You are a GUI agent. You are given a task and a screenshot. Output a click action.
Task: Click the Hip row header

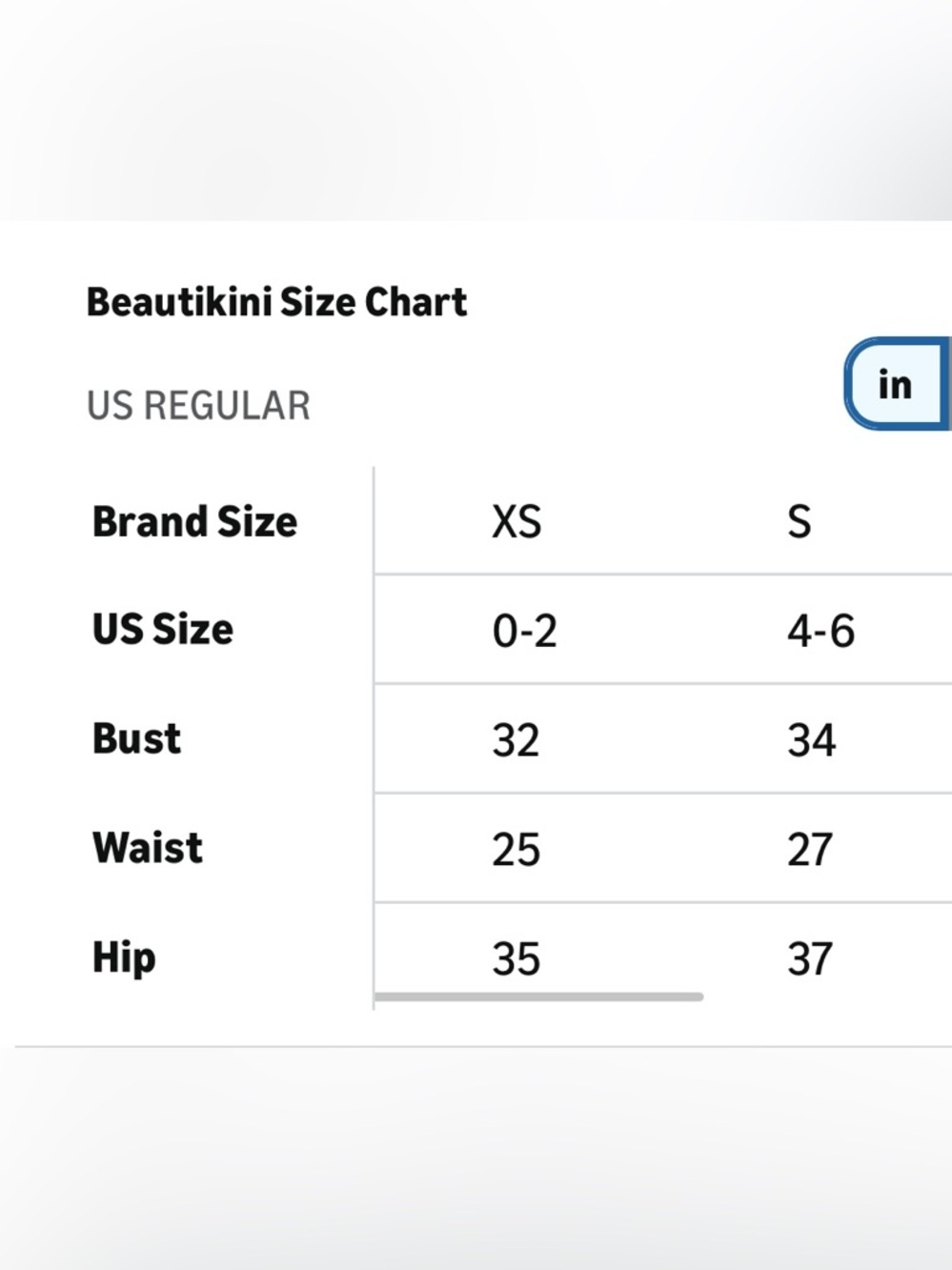coord(124,958)
